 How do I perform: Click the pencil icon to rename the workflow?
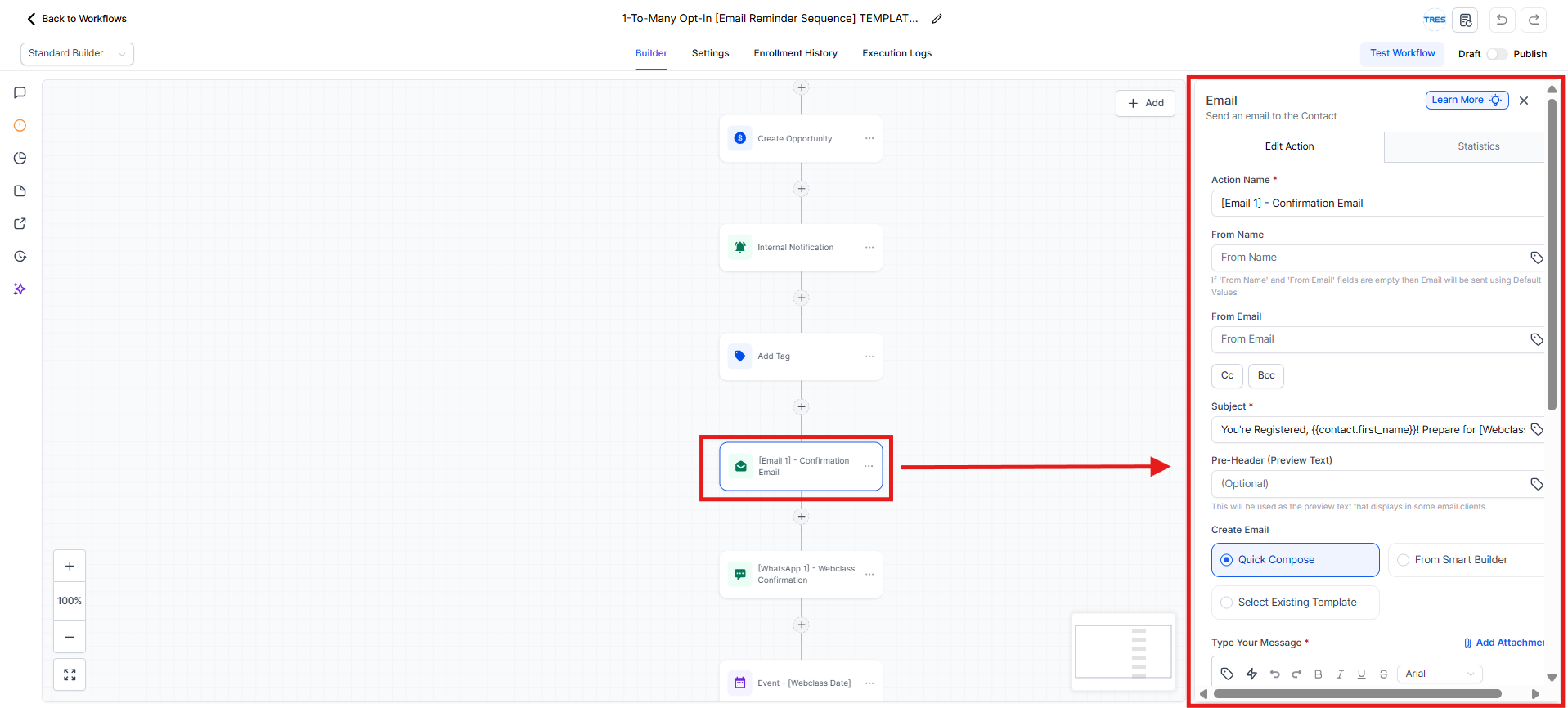937,19
